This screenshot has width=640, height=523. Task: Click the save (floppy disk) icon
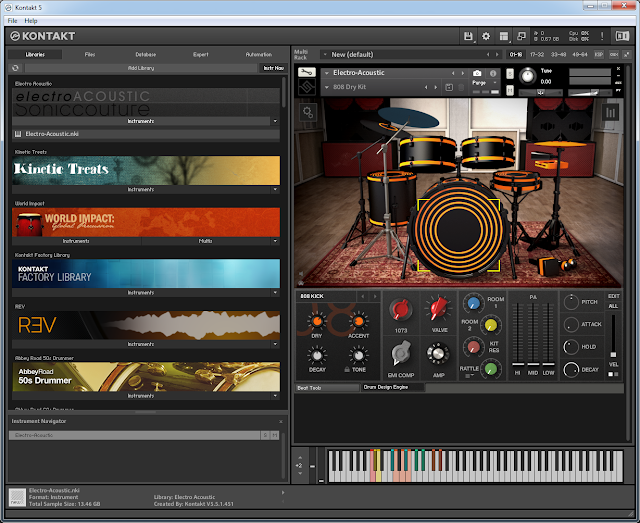(469, 36)
